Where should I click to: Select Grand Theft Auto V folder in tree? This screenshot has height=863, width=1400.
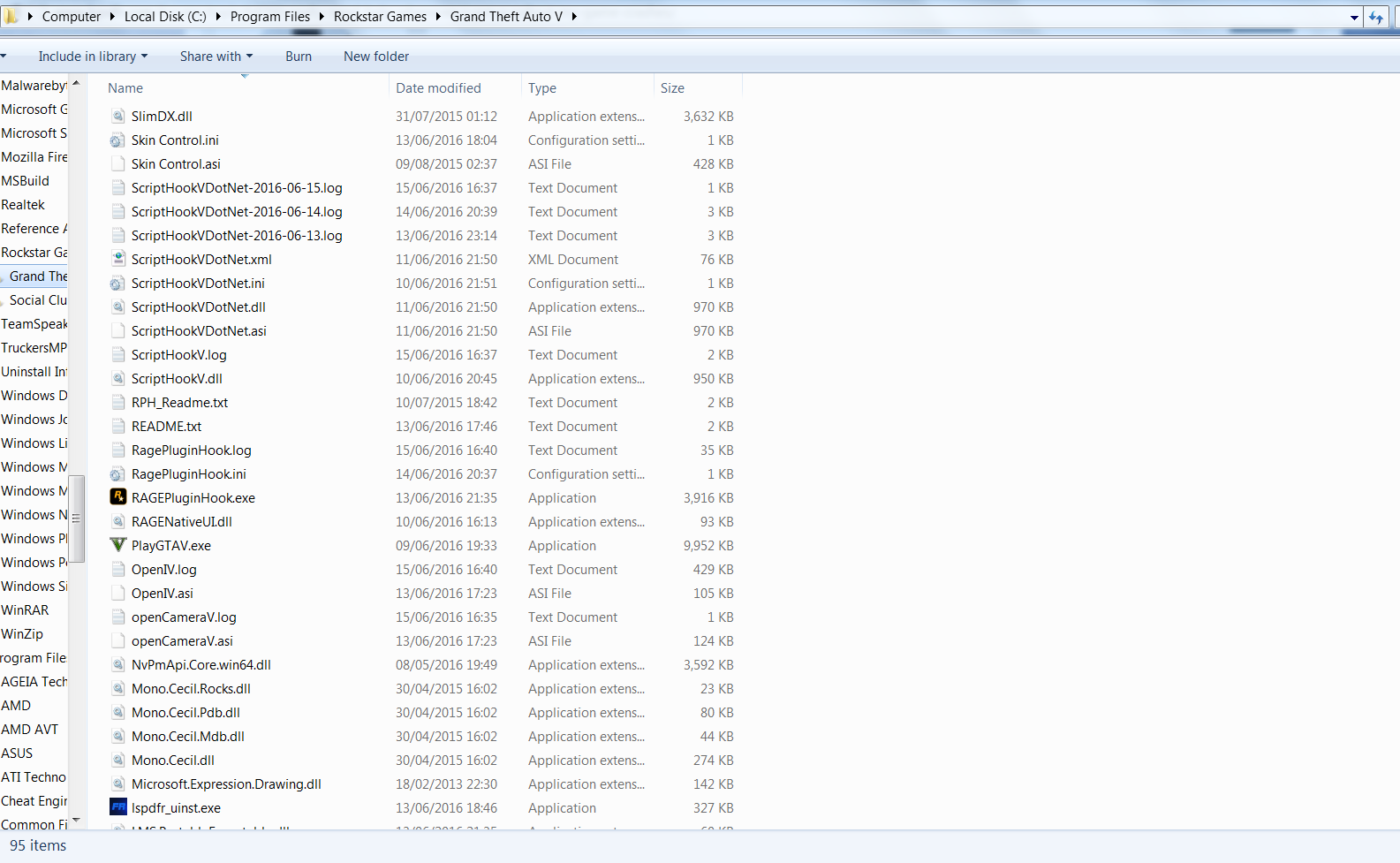pyautogui.click(x=38, y=276)
